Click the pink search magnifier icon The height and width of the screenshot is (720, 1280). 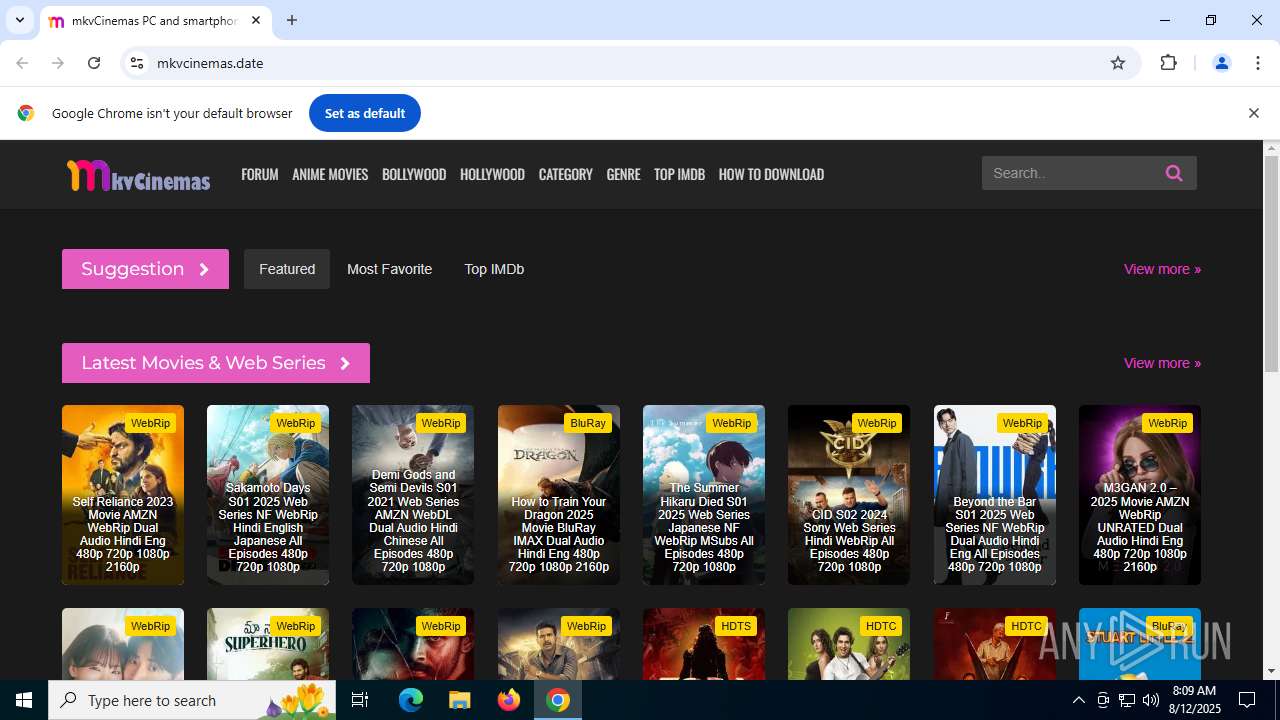pos(1174,173)
